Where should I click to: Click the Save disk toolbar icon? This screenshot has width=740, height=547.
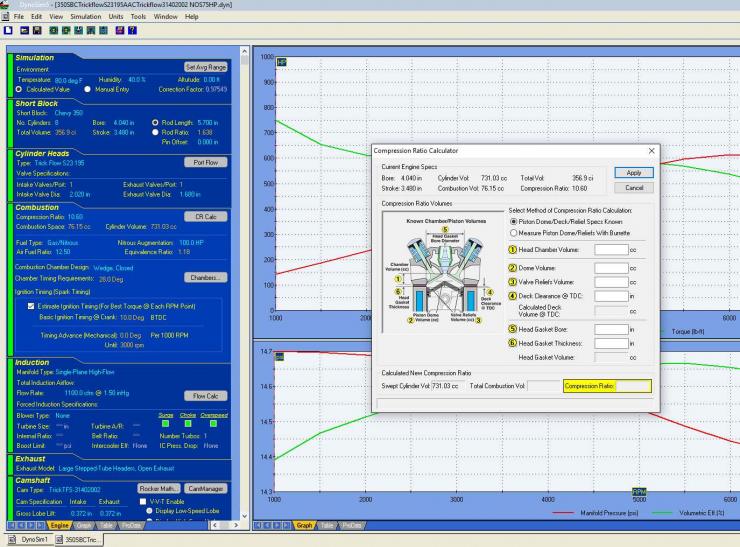point(37,30)
